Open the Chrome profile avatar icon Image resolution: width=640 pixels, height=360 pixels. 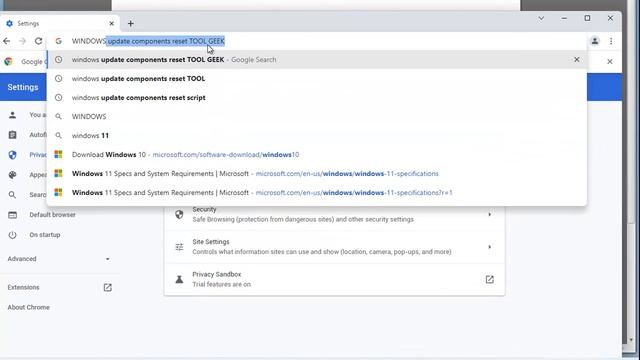coord(595,41)
